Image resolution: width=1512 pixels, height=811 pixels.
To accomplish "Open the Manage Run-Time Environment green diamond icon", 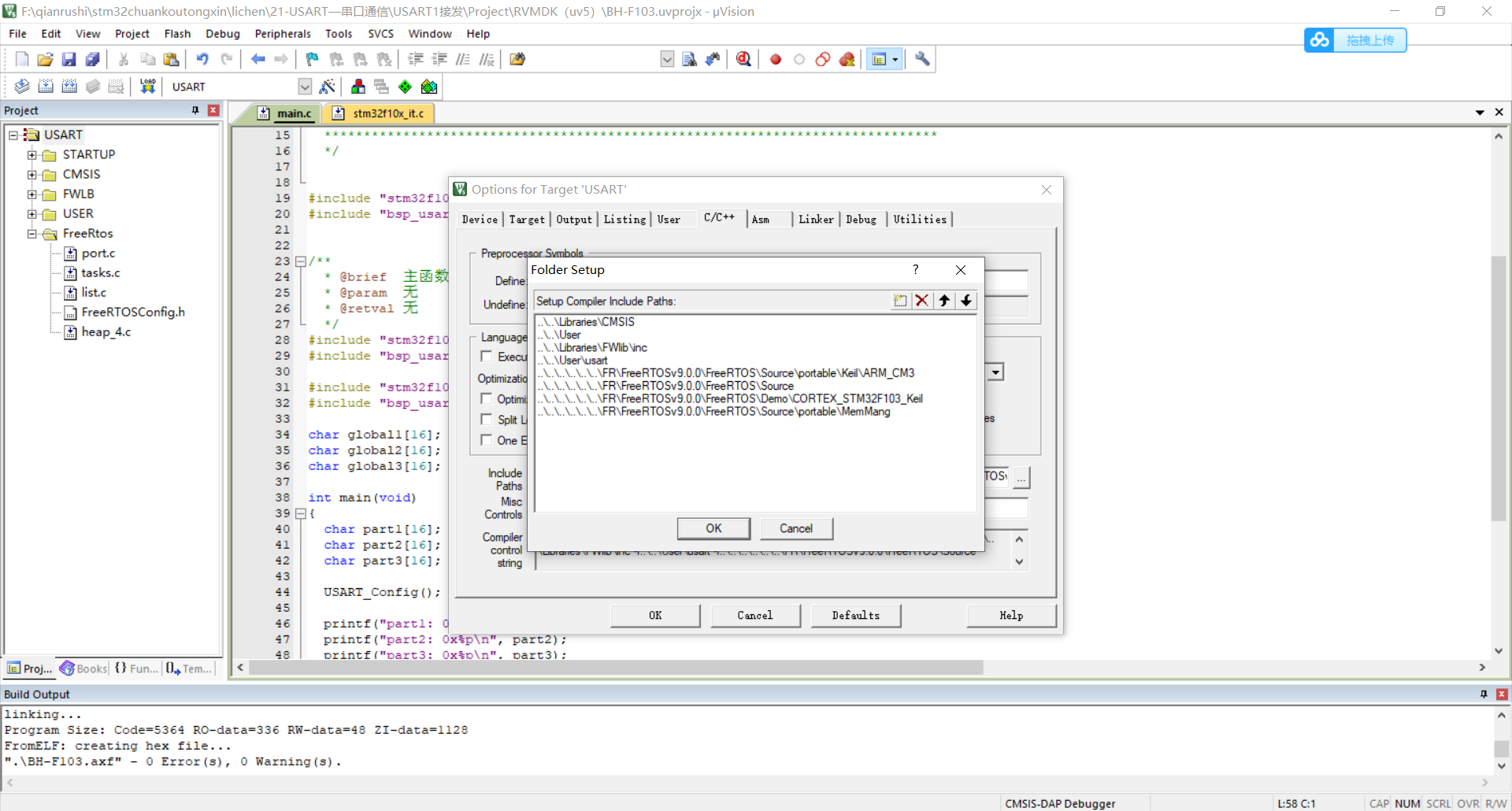I will pos(405,87).
